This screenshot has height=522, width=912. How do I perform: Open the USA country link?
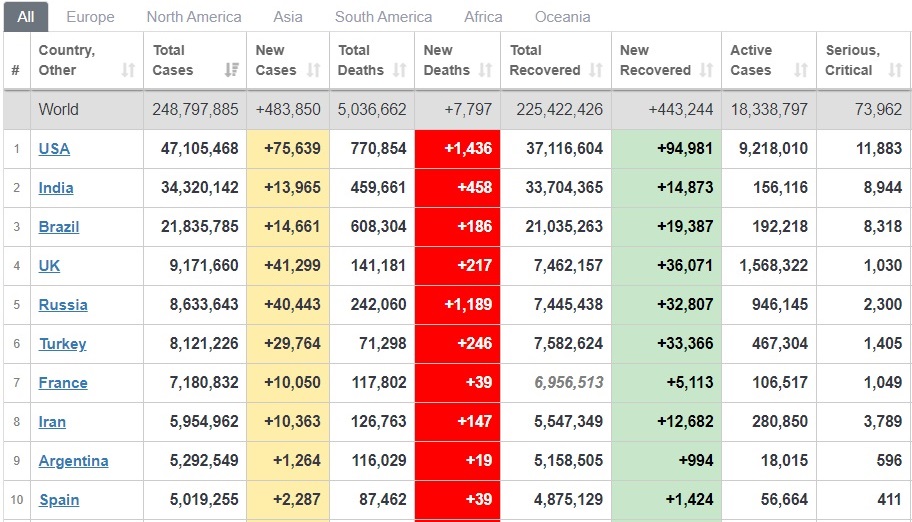(54, 149)
